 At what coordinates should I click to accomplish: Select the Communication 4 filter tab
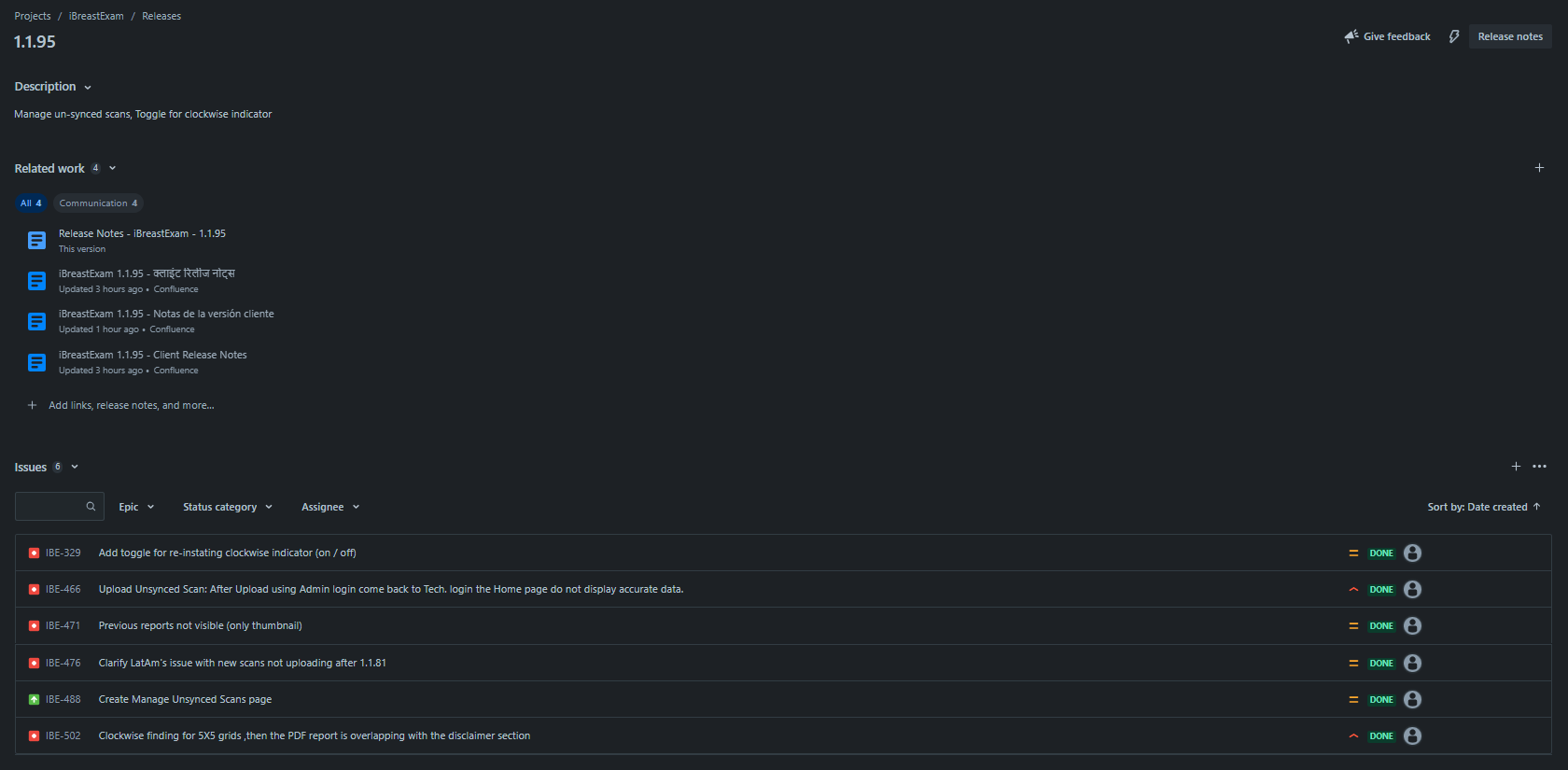click(x=98, y=203)
